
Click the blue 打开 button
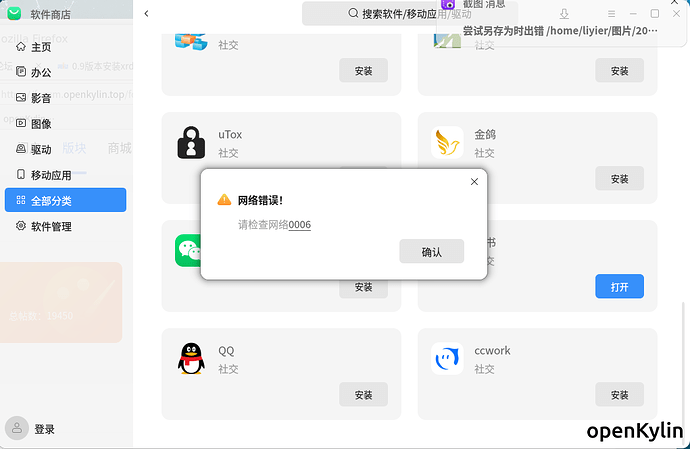(x=619, y=286)
